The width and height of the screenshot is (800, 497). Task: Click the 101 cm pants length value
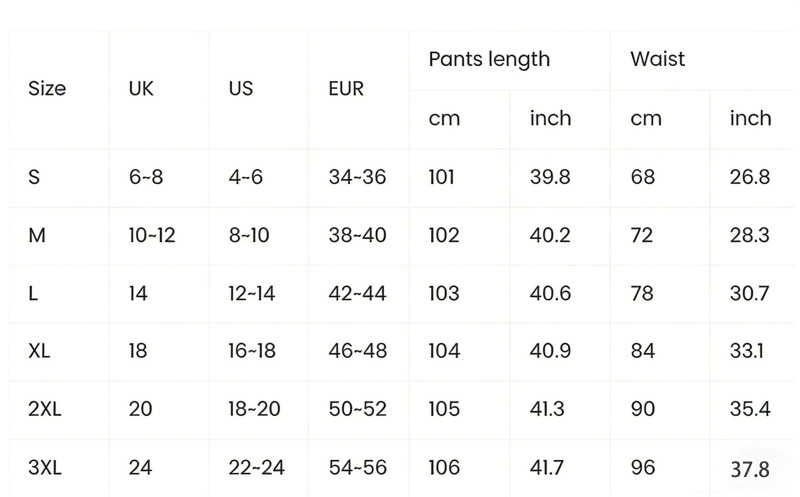pos(442,177)
